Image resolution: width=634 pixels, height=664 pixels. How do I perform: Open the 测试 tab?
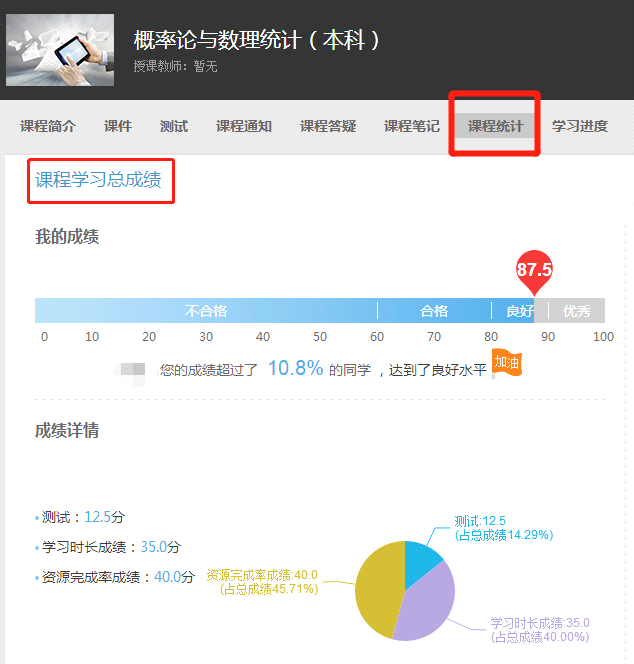pos(174,126)
